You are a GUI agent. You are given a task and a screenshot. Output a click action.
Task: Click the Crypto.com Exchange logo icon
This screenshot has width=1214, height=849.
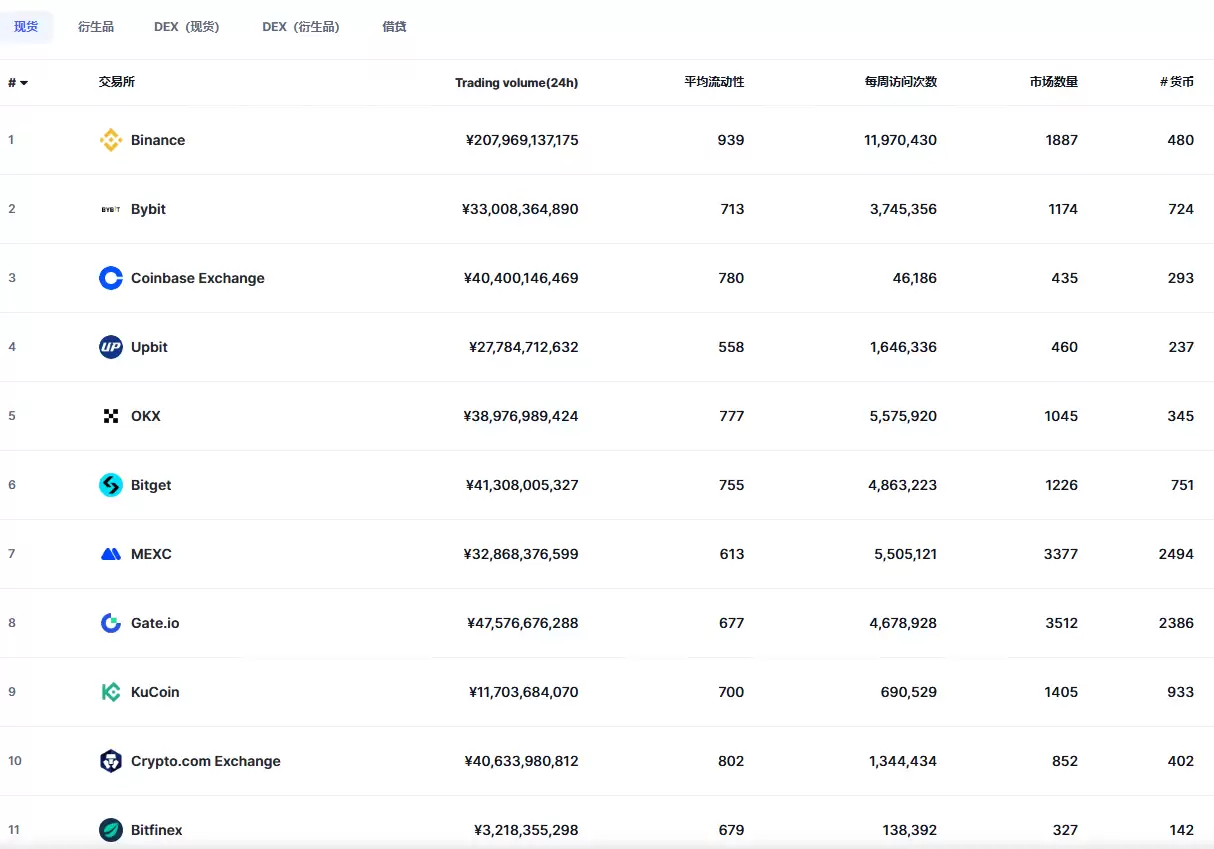[x=111, y=761]
